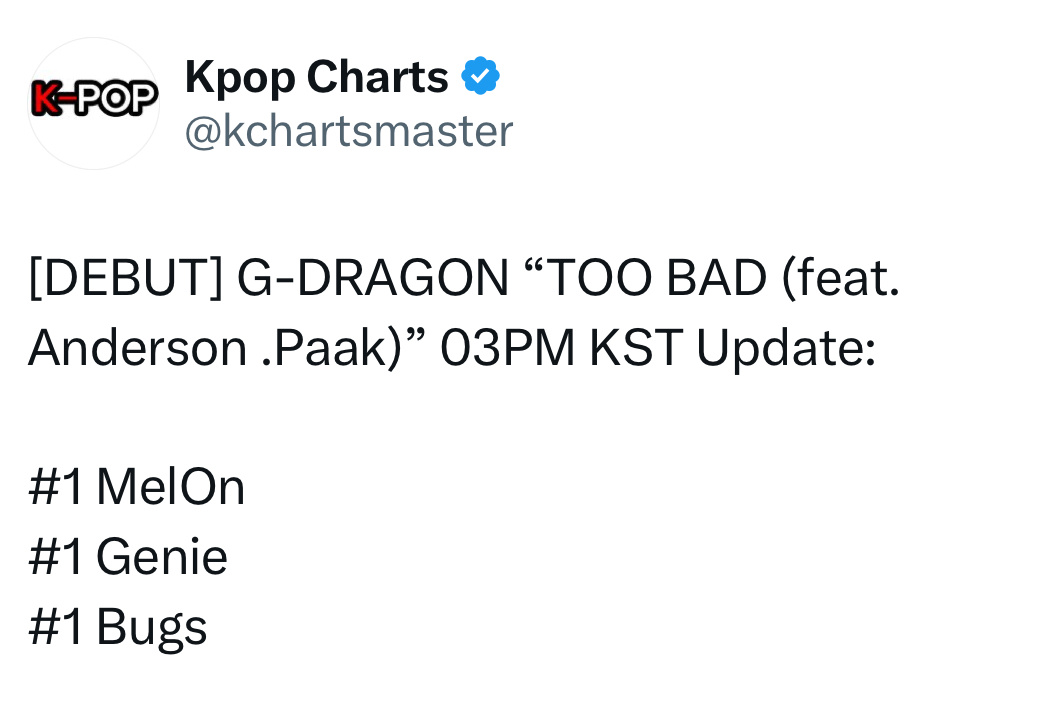Click the Genie chart name
Viewport: 1037px width, 725px height.
(162, 557)
